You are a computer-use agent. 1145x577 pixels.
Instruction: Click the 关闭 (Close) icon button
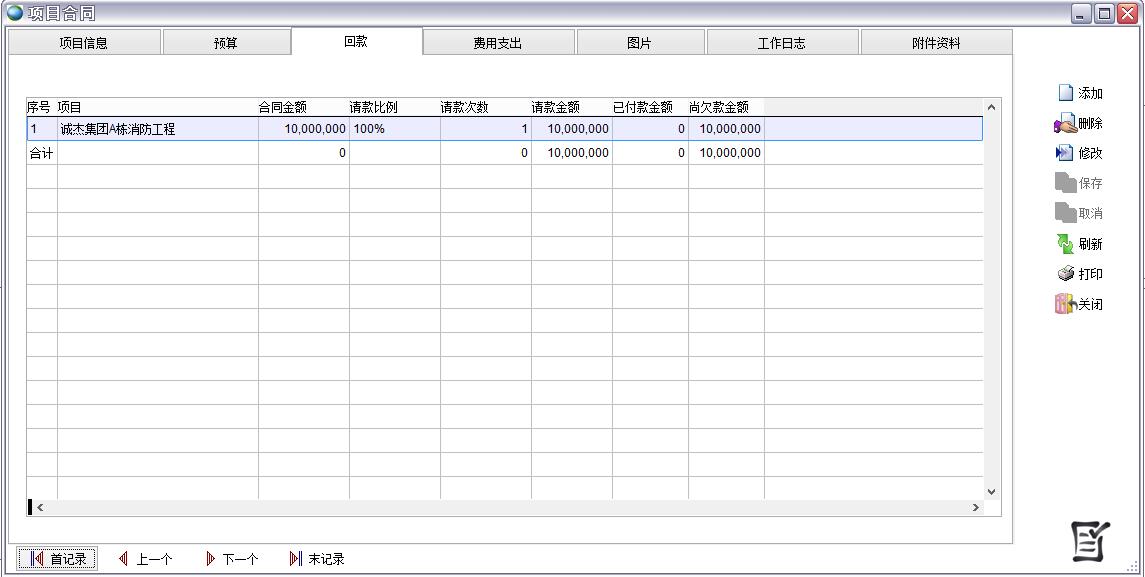pyautogui.click(x=1079, y=305)
